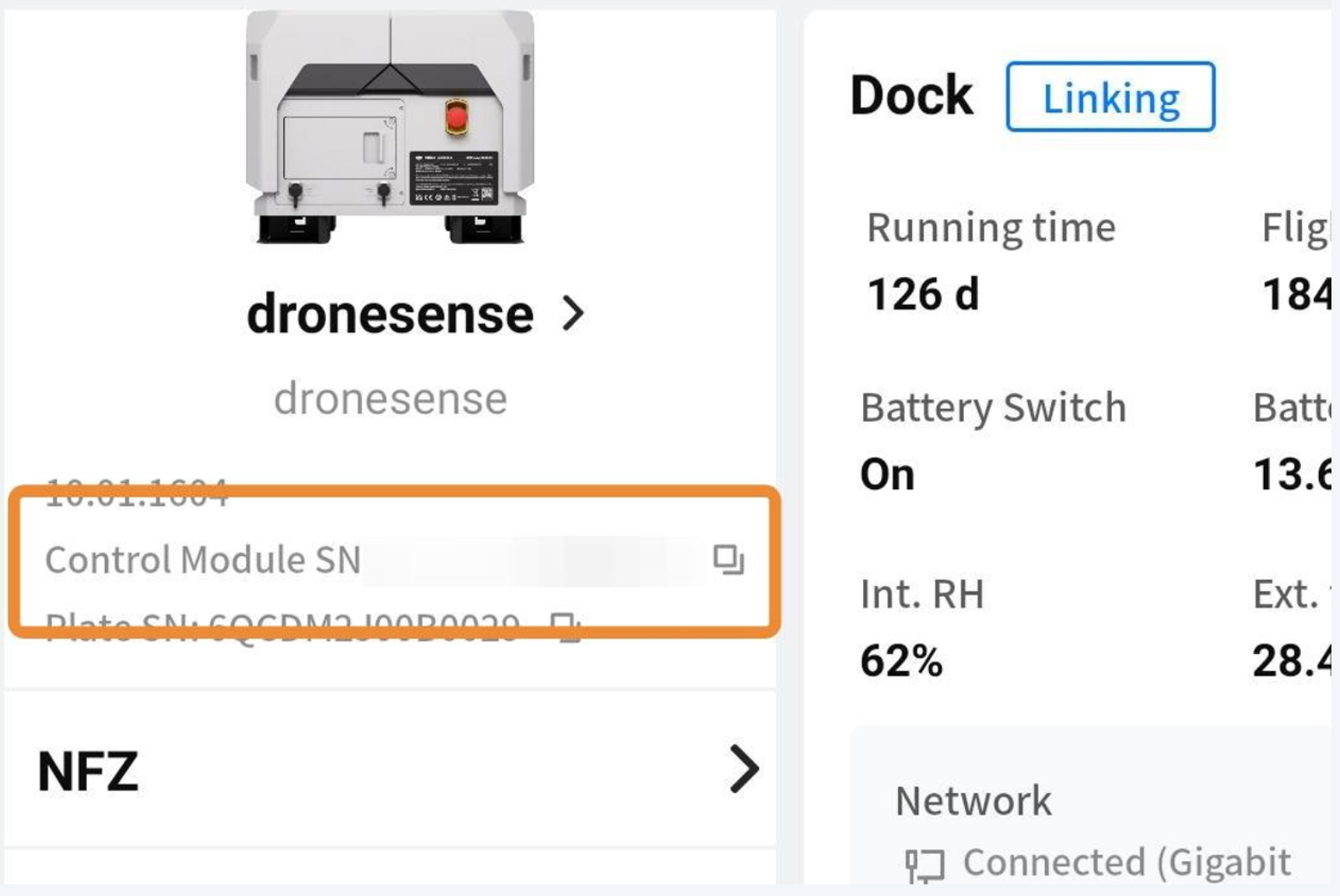Viewport: 1340px width, 896px height.
Task: Click the Linking status badge
Action: pyautogui.click(x=1110, y=97)
